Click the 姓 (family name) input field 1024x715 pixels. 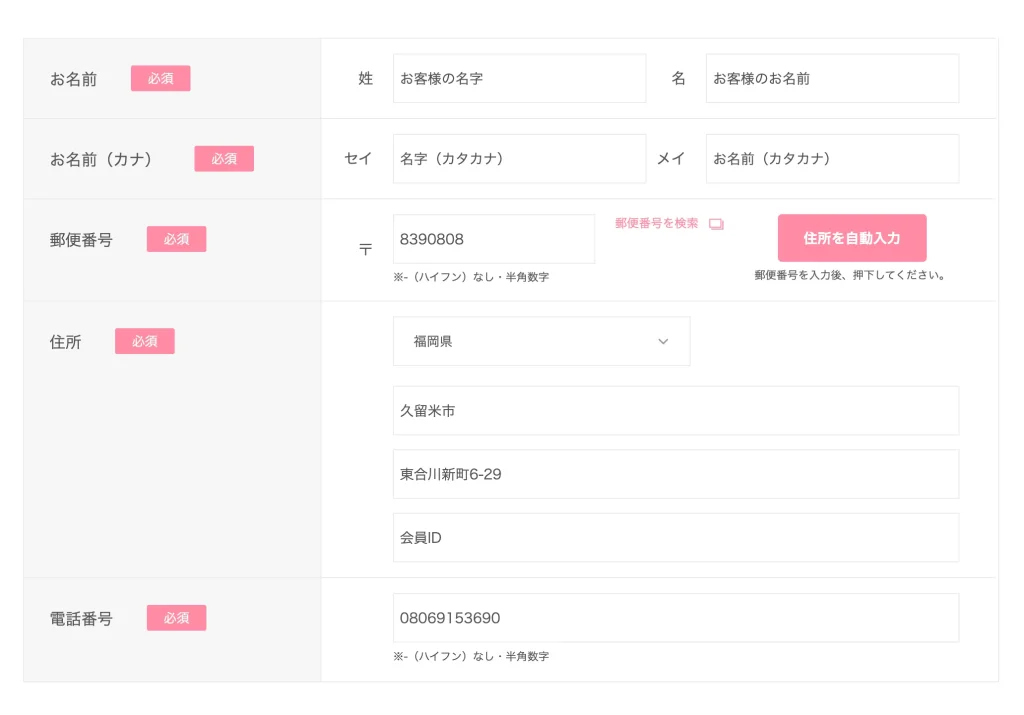[x=519, y=78]
